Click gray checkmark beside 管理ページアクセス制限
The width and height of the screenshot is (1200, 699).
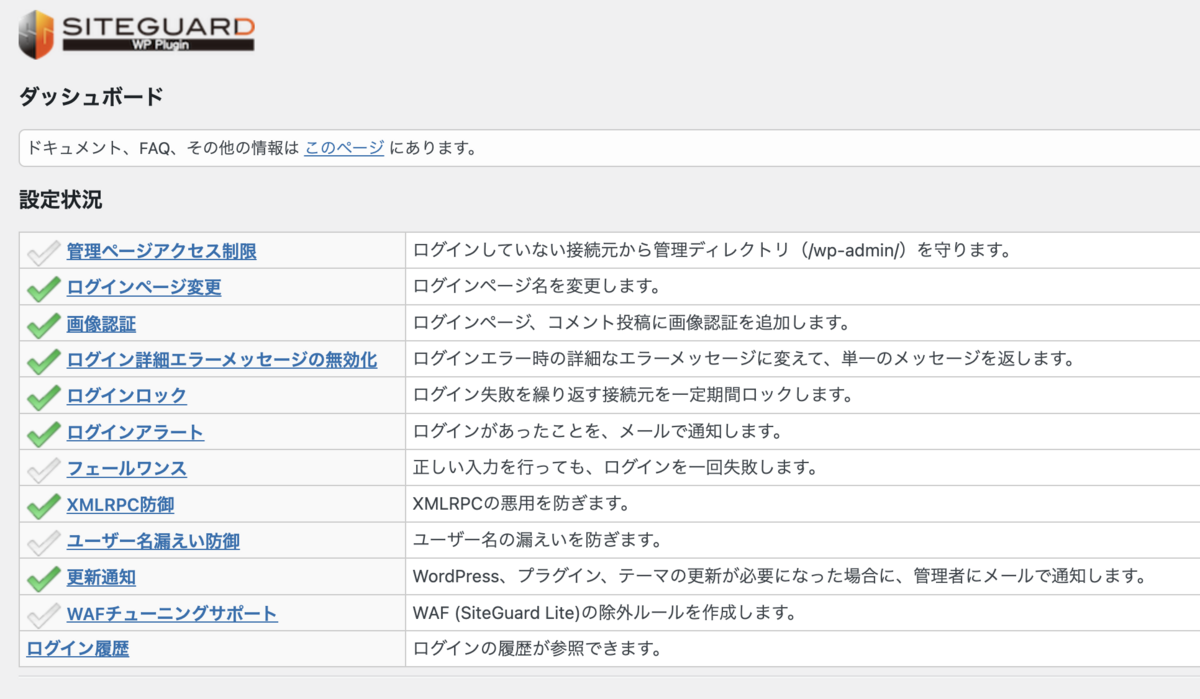point(43,252)
